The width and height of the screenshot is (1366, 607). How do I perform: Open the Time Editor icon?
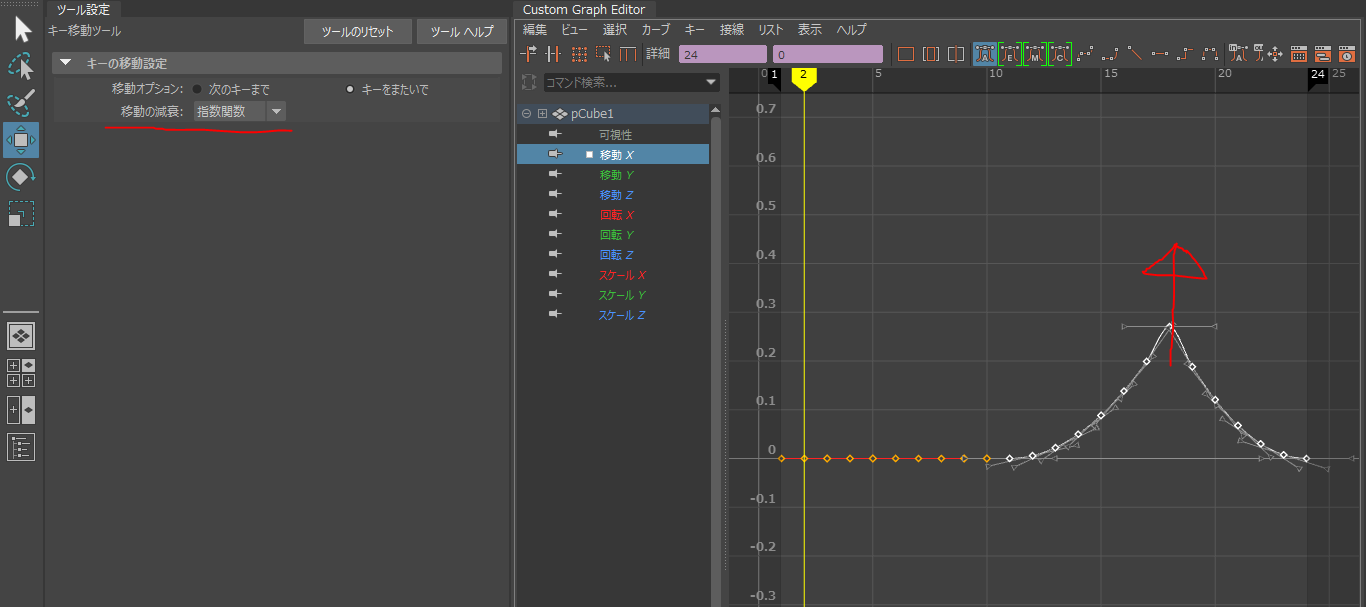pyautogui.click(x=1346, y=54)
